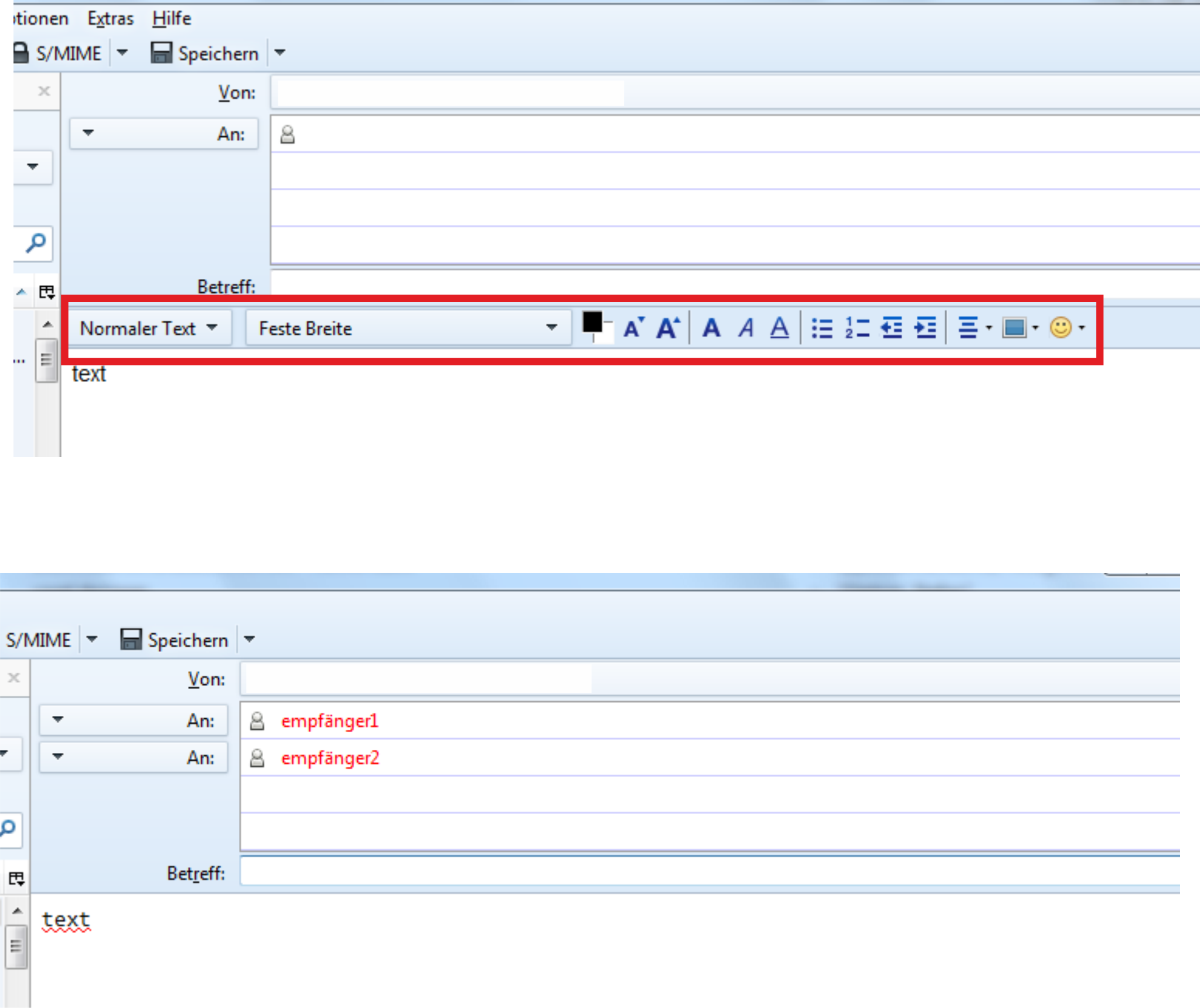Screen dimensions: 1200x1008
Task: Click the indent (increase indent) icon
Action: (925, 328)
